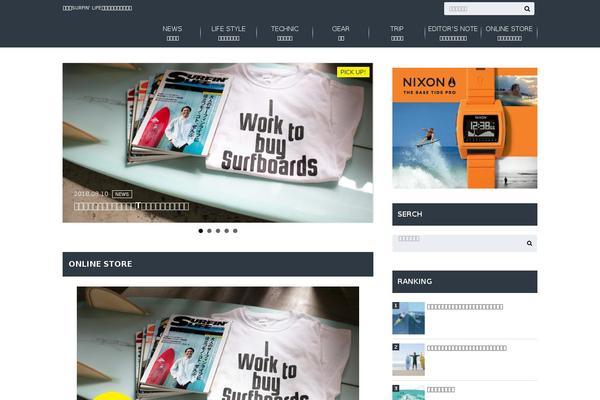Open the TRIP menu item
600x400 pixels.
click(397, 33)
